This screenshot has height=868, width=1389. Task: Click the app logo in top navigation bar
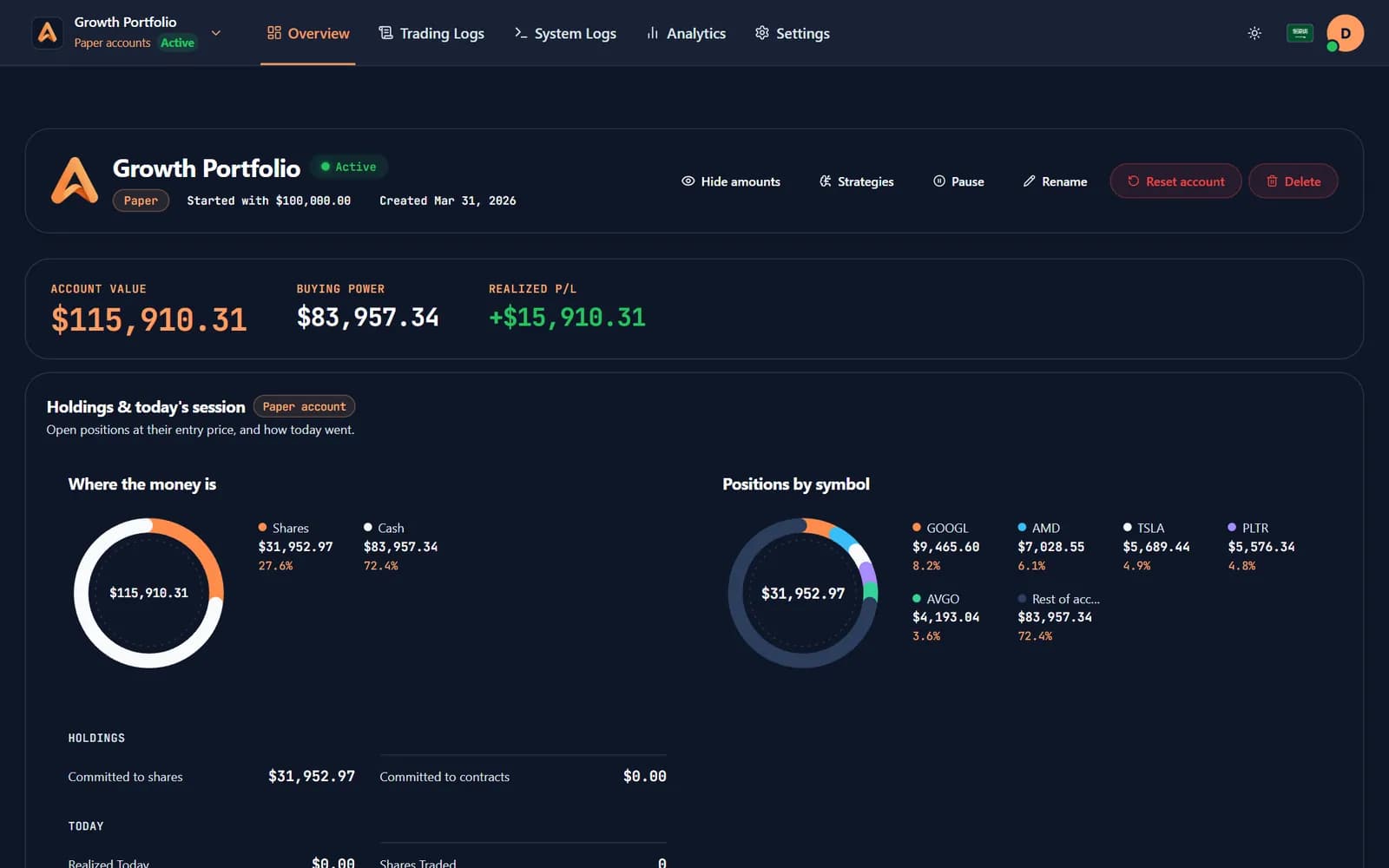pos(48,33)
